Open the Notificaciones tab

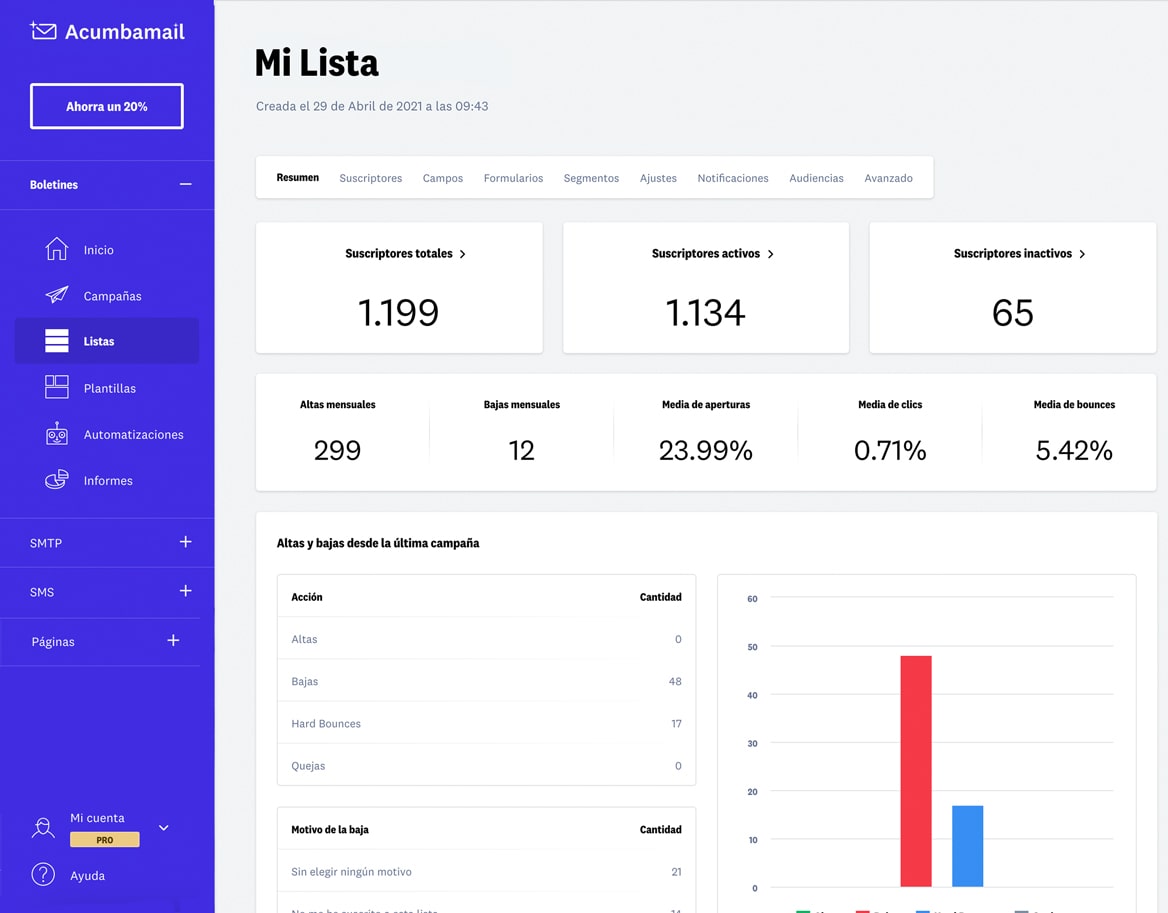click(733, 177)
